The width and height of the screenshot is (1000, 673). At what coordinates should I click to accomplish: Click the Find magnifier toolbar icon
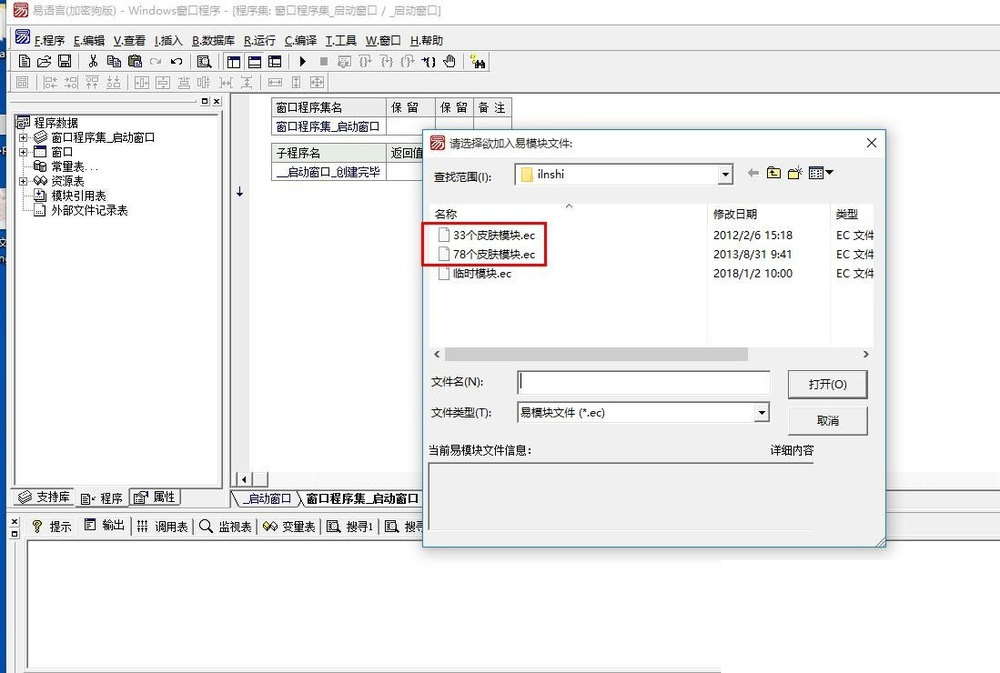click(x=204, y=61)
